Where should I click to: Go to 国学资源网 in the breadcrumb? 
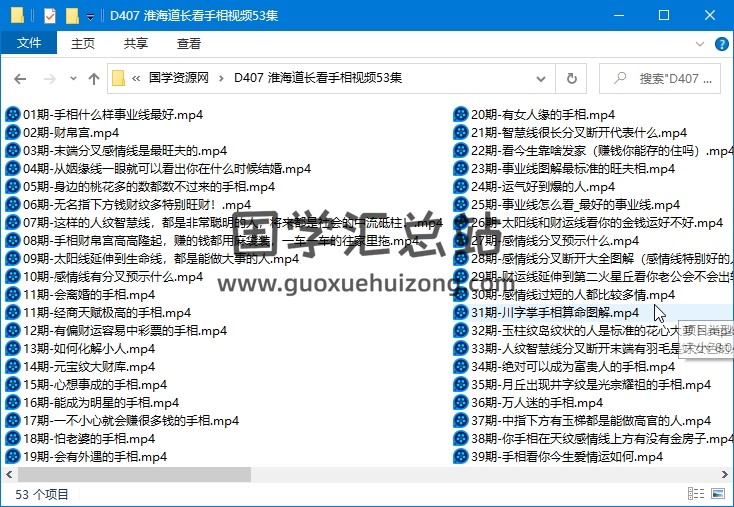pyautogui.click(x=178, y=78)
